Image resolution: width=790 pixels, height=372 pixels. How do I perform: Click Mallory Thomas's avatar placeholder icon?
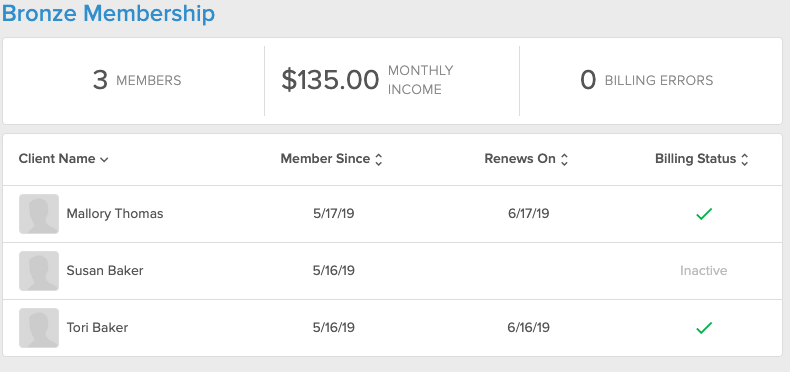(39, 214)
